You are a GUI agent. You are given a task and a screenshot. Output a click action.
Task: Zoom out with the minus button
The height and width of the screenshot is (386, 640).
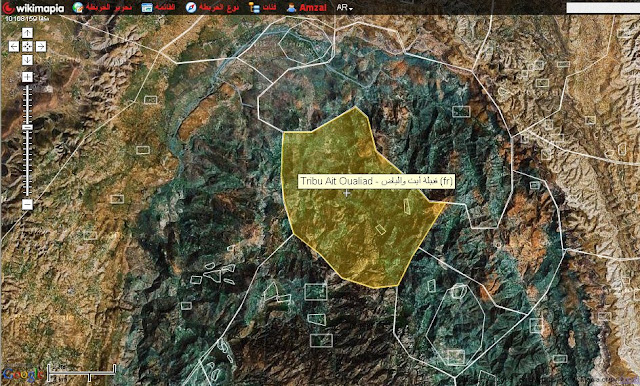point(27,204)
